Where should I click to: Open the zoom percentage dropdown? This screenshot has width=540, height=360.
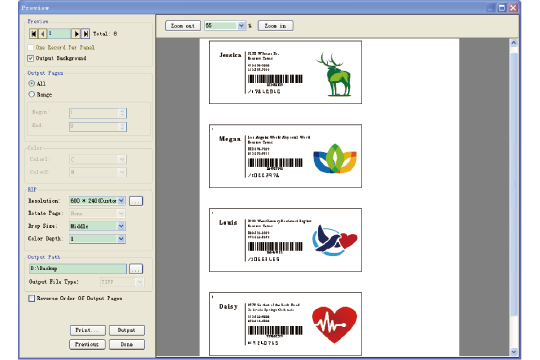tap(241, 25)
